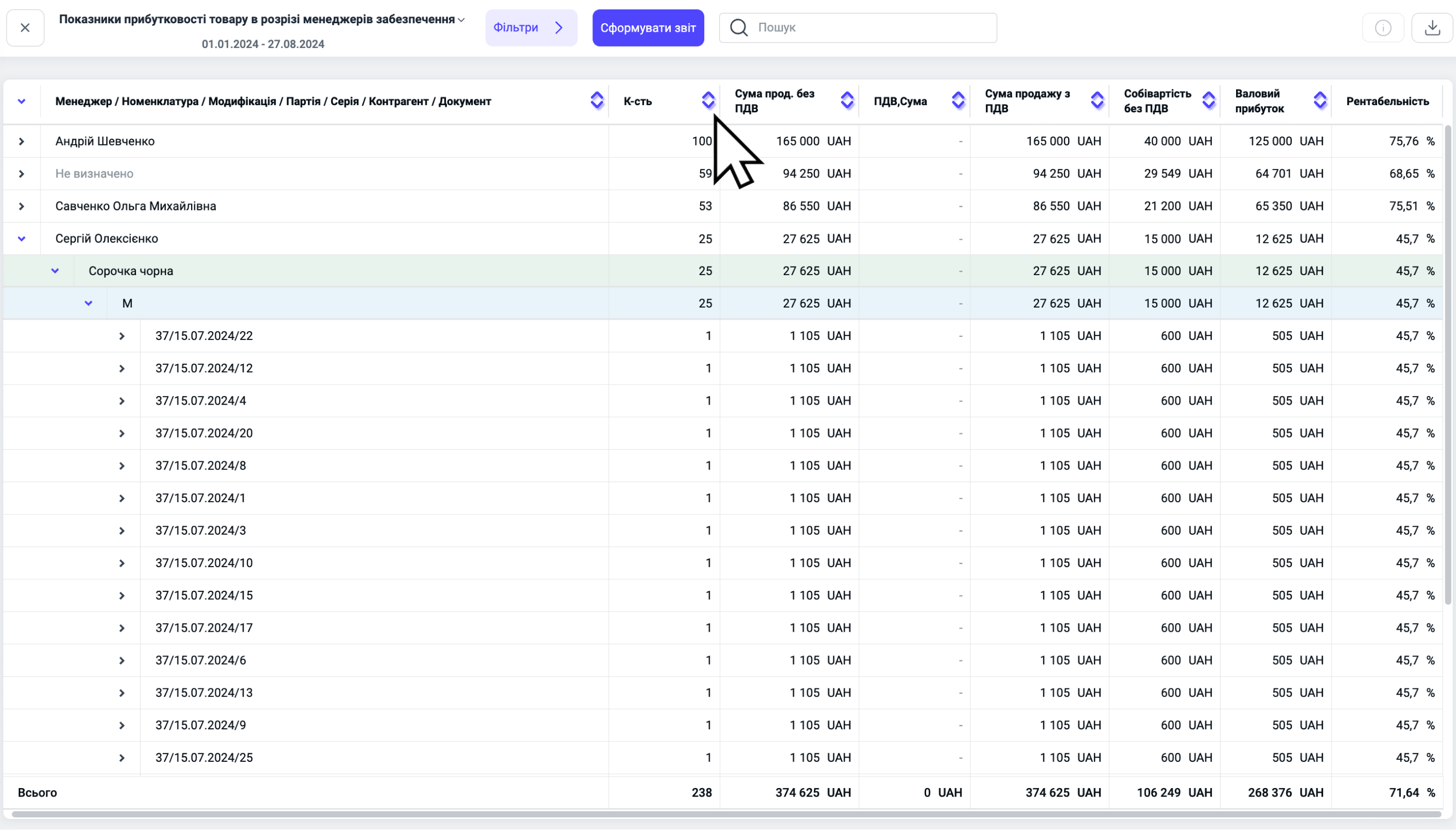Expand document 37/15.07.2024/25

point(122,758)
